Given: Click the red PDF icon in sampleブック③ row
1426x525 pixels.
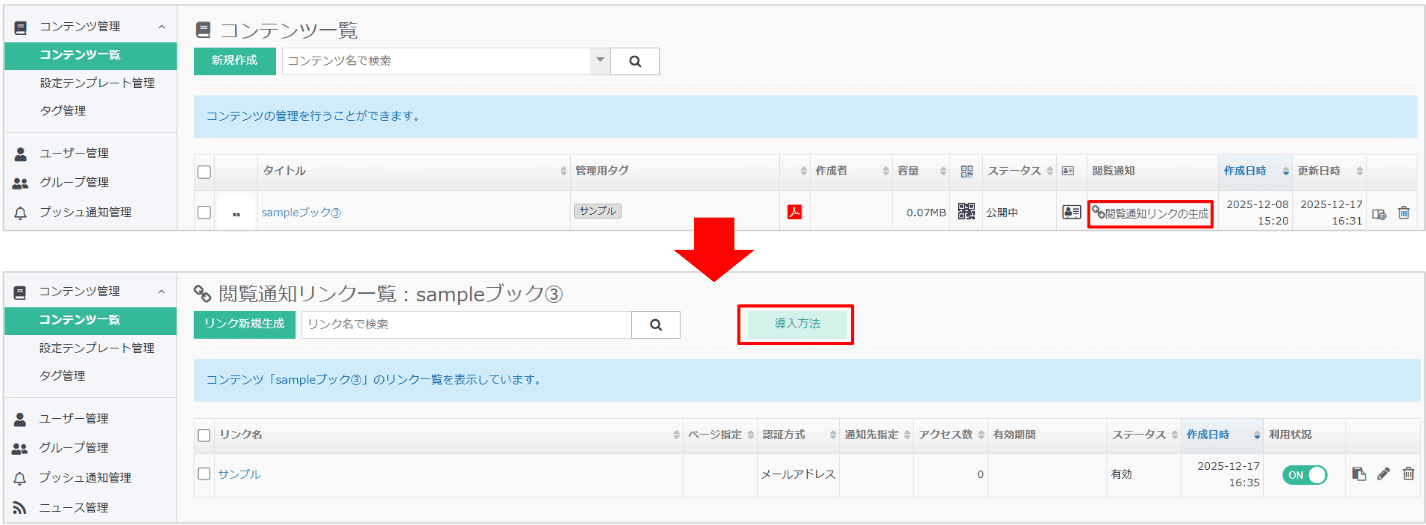Looking at the screenshot, I should [795, 212].
